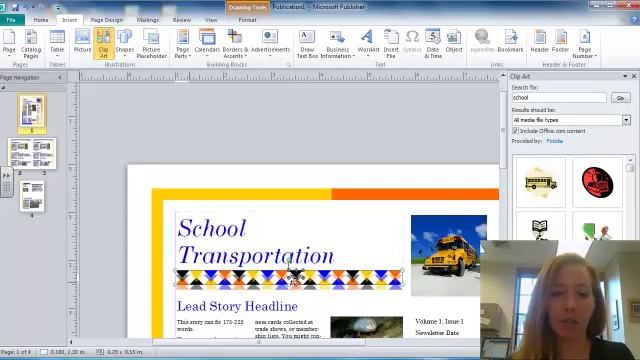This screenshot has height=360, width=640.
Task: Click the clip art results scrollbar
Action: (x=630, y=168)
